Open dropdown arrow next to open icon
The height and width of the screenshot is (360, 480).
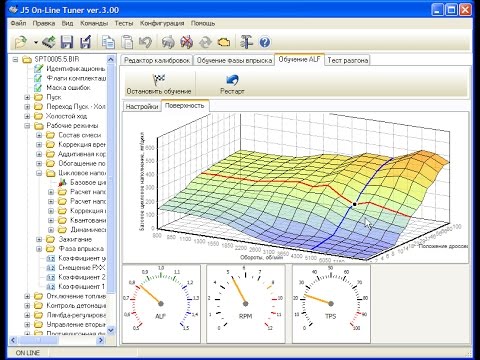coord(36,43)
